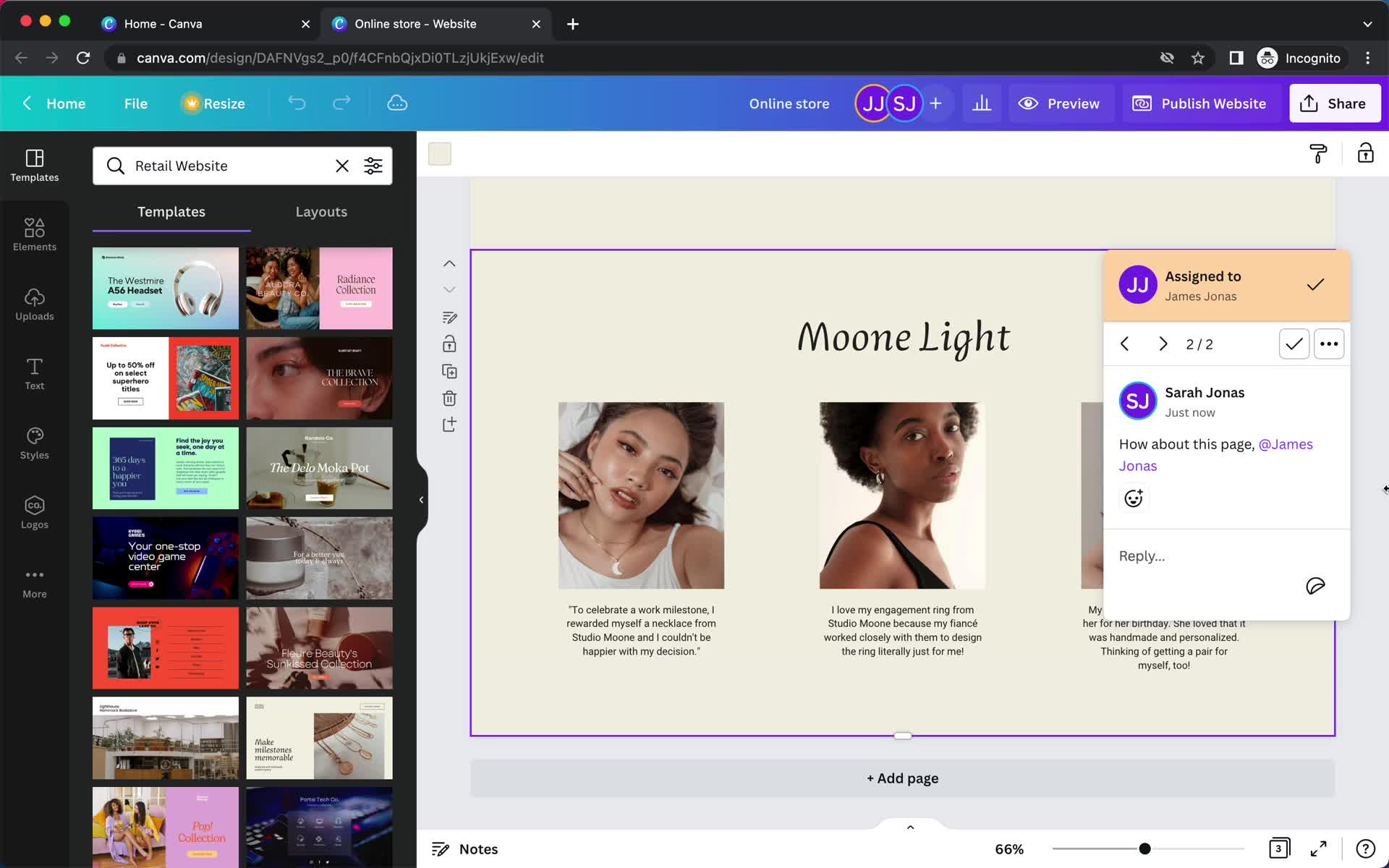
Task: Open the Uploads panel
Action: [x=34, y=303]
